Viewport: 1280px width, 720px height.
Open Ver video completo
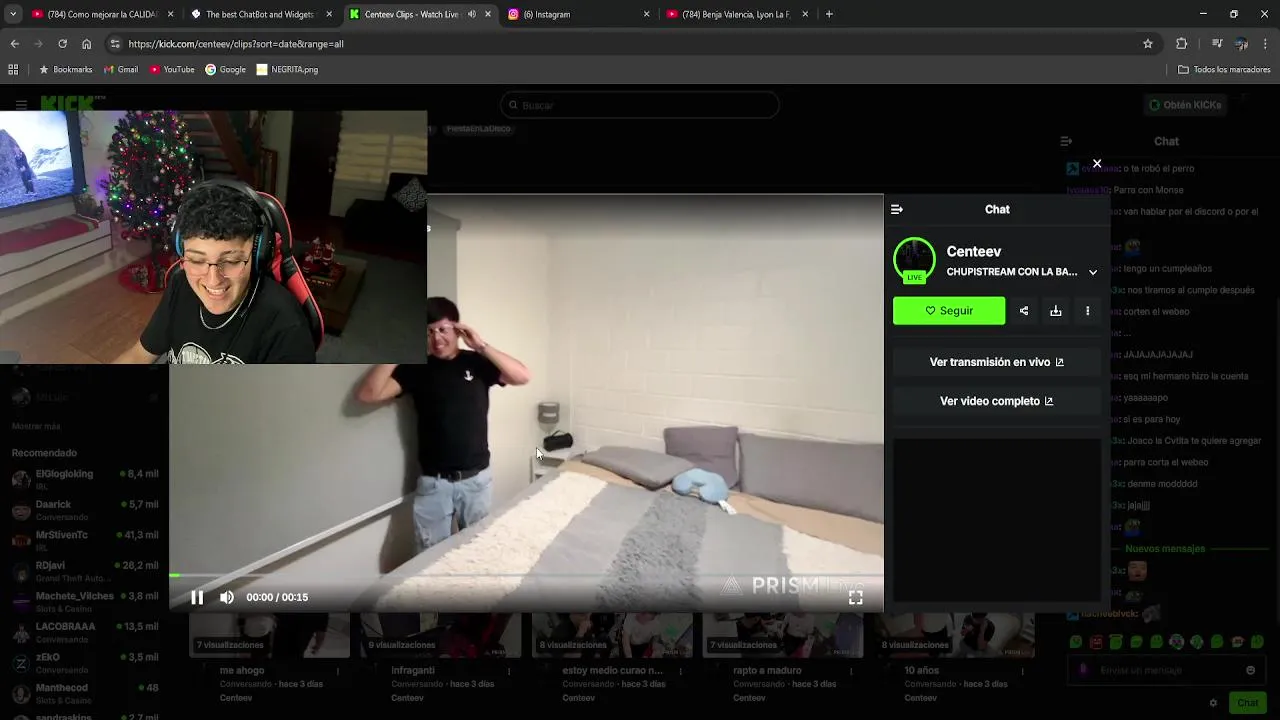(997, 401)
